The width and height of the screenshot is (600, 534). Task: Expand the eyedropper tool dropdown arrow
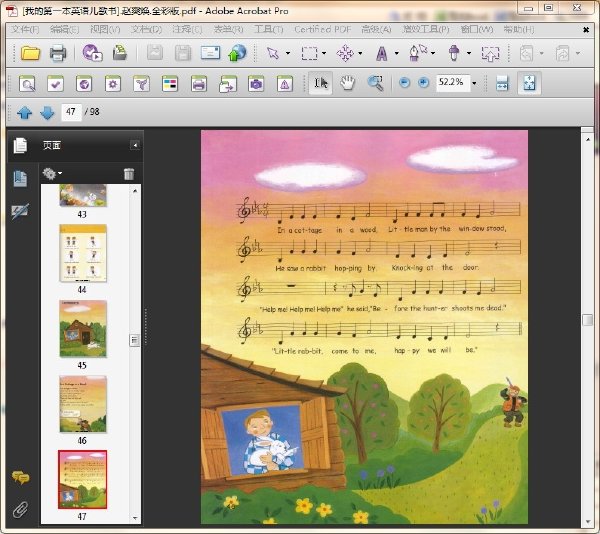tap(469, 53)
